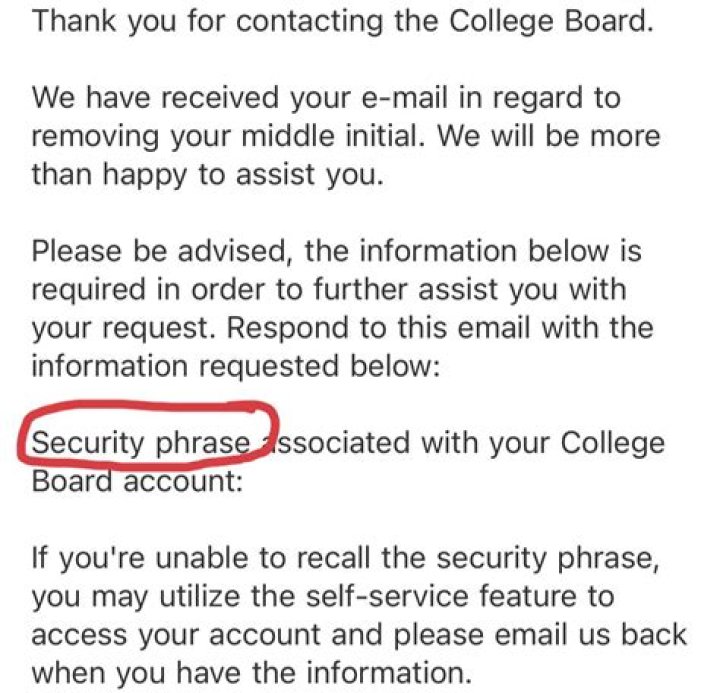This screenshot has height=693, width=720.
Task: Click 'Please be advised' at paragraph start
Action: coord(158,252)
